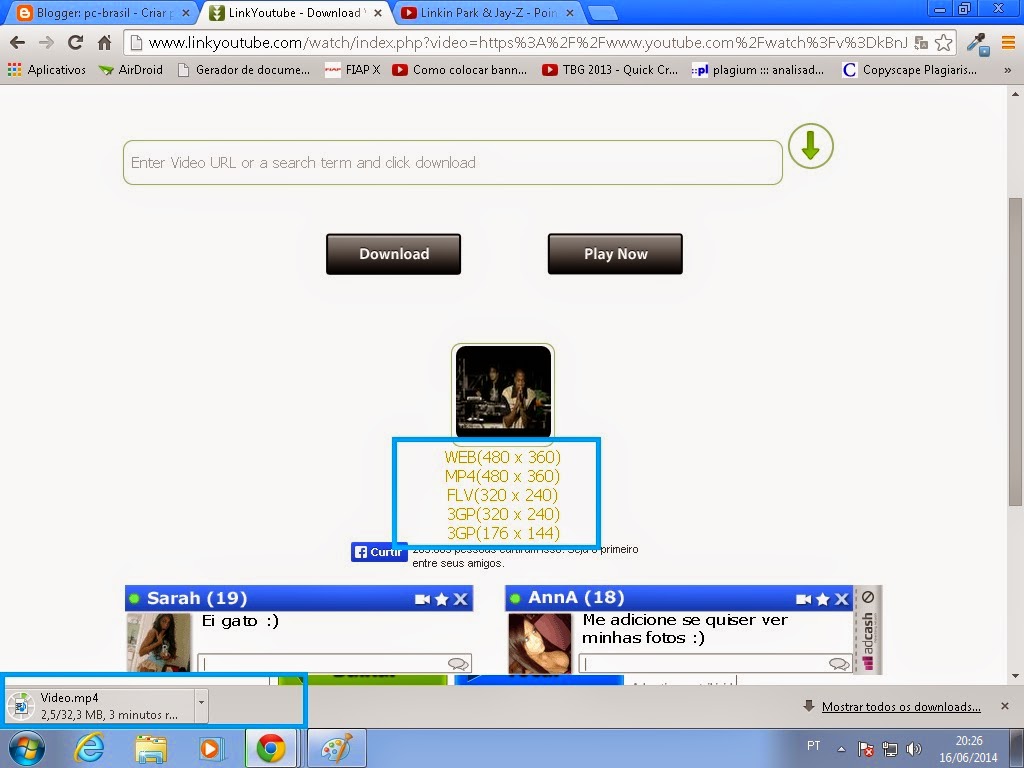Image resolution: width=1024 pixels, height=768 pixels.
Task: Open the Copyscape Plagiaris... bookmark
Action: point(910,69)
